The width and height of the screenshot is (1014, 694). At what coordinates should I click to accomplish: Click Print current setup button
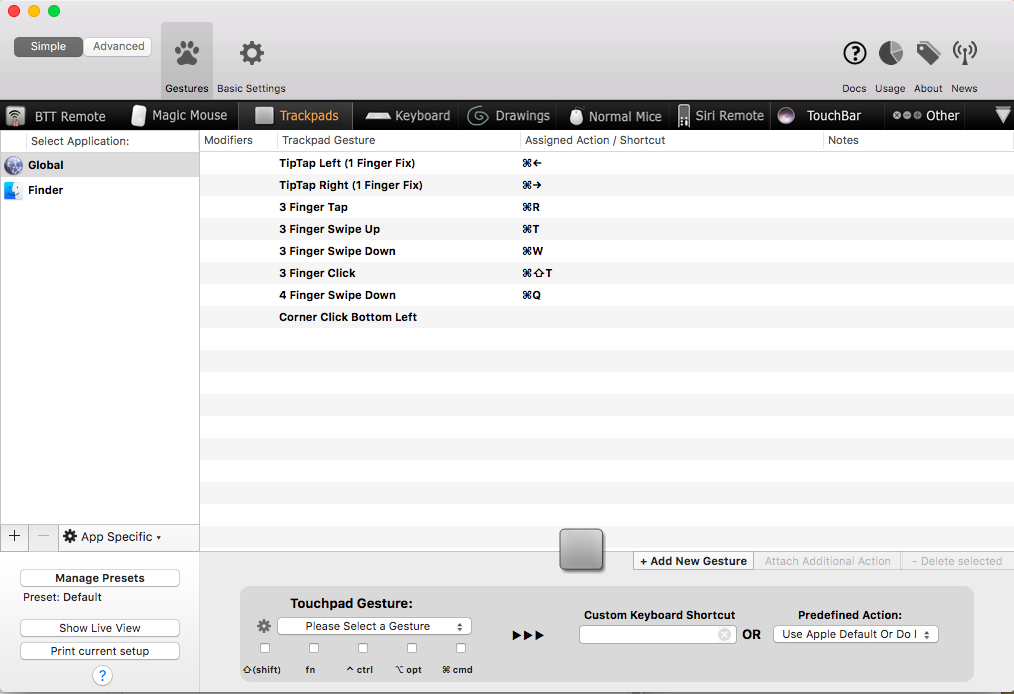click(100, 651)
